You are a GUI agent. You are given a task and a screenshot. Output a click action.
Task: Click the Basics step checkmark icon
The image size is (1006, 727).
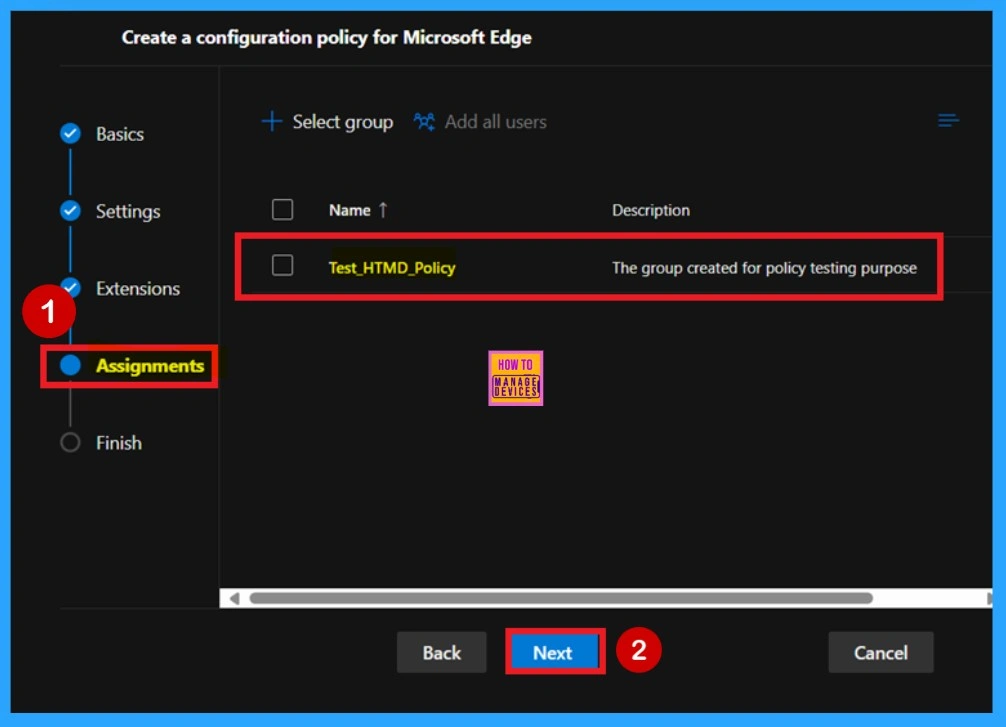point(71,133)
